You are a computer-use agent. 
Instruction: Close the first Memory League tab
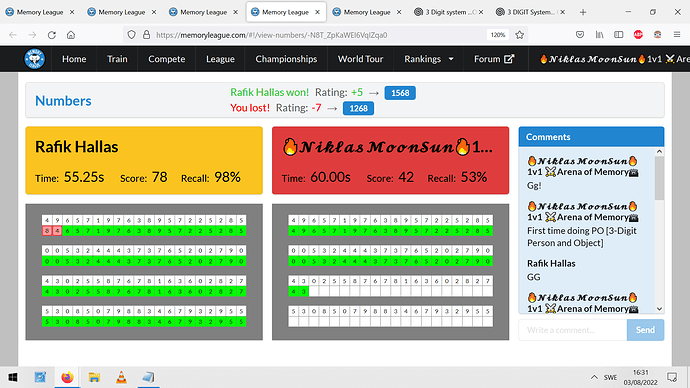point(72,12)
